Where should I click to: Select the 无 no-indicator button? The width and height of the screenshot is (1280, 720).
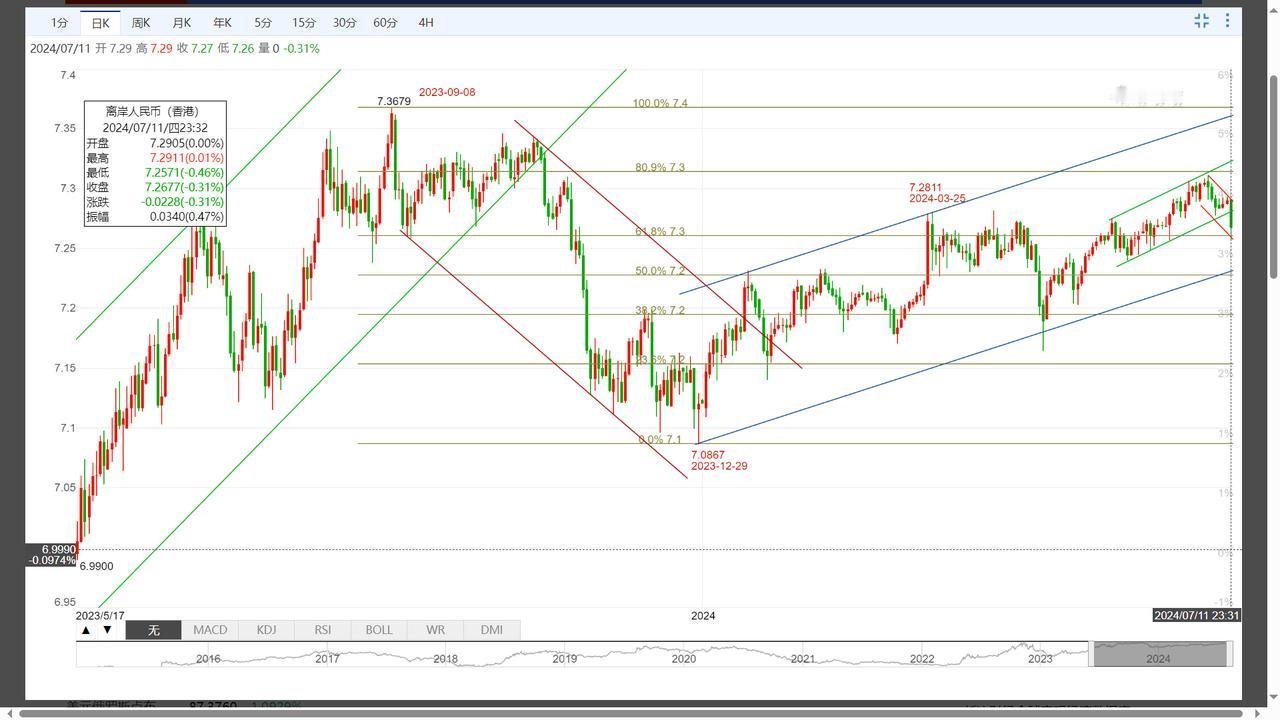[x=153, y=630]
